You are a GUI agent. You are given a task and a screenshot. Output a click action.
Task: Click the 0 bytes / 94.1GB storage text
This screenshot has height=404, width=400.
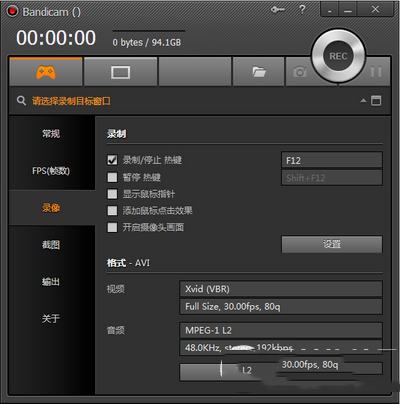click(x=147, y=43)
